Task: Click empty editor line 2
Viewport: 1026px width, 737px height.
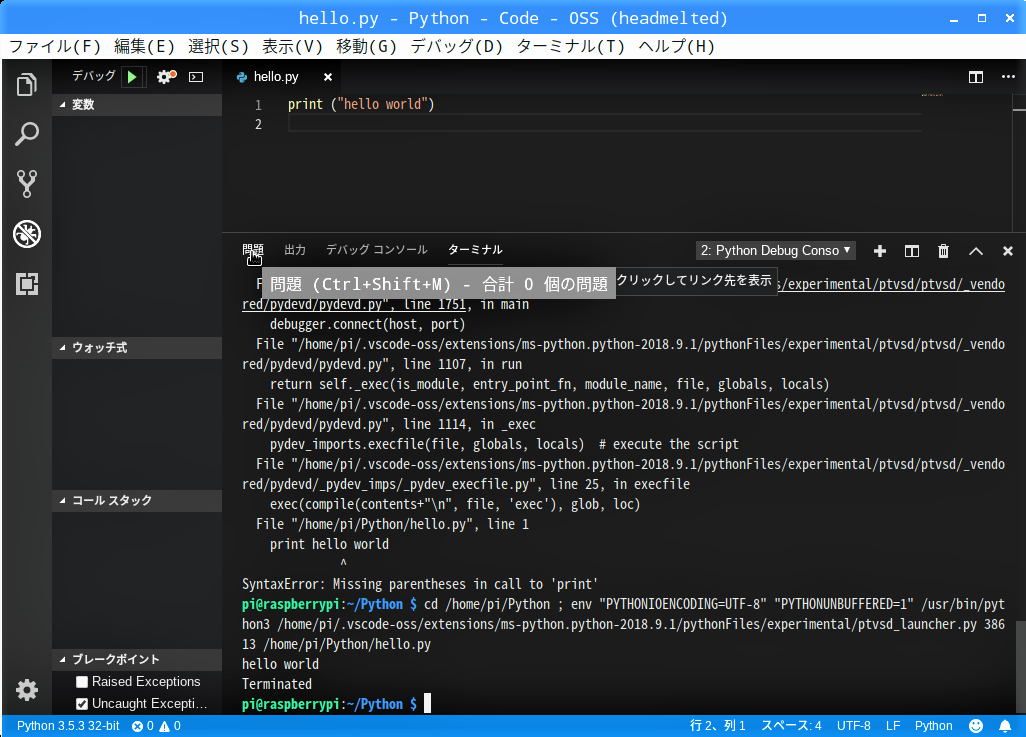Action: pos(605,124)
